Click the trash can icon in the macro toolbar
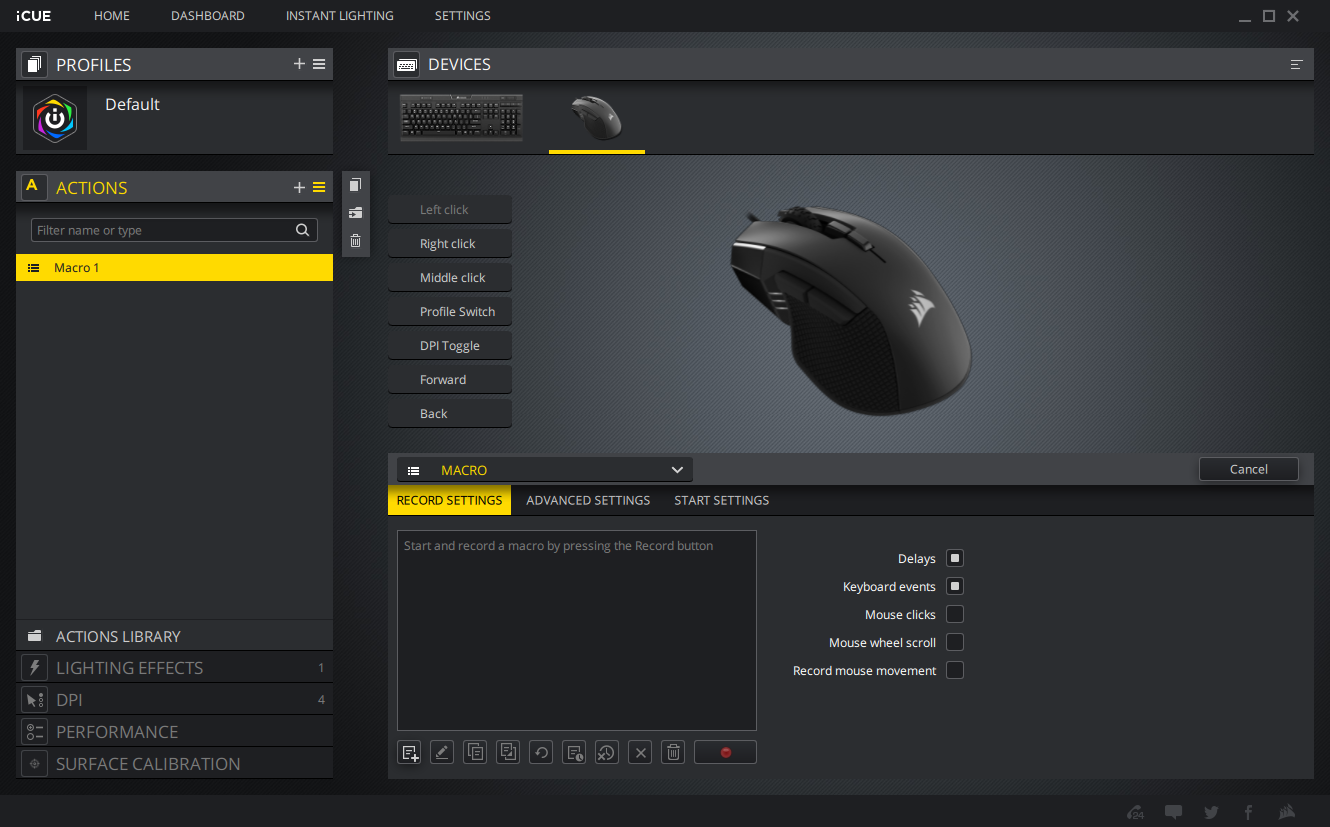Viewport: 1330px width, 827px height. (x=673, y=753)
